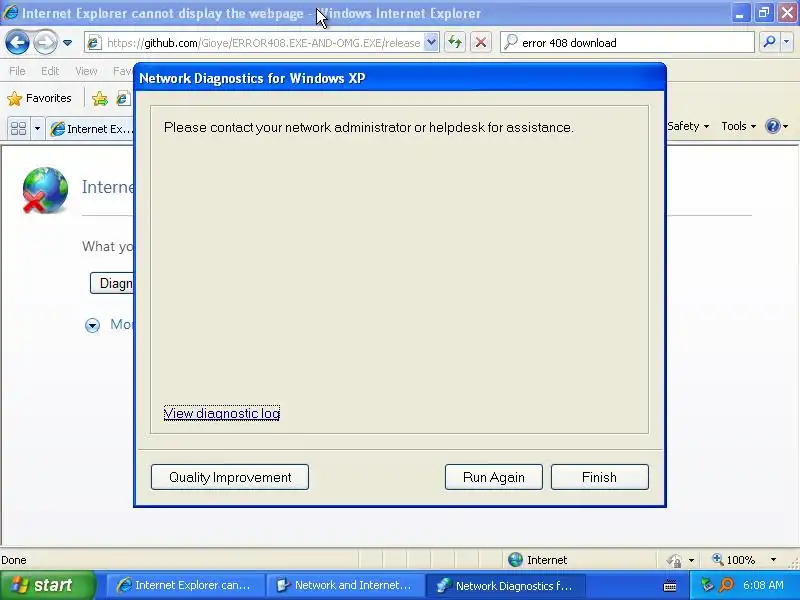
Task: Open the Safety menu in command bar
Action: coord(688,126)
